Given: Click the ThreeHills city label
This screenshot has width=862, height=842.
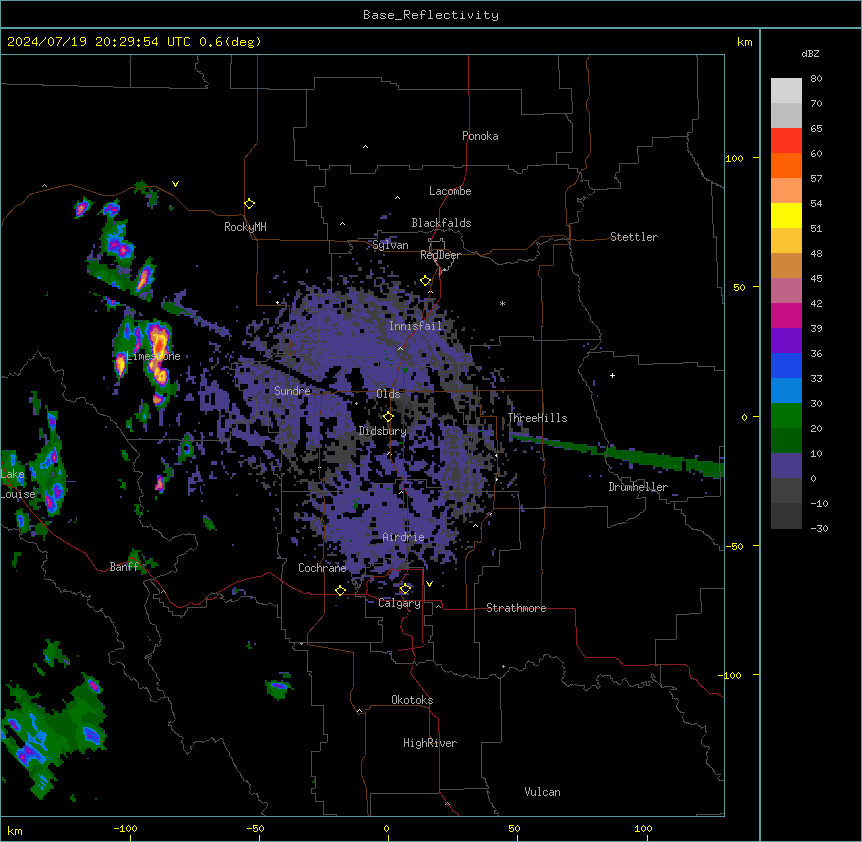Looking at the screenshot, I should pyautogui.click(x=537, y=418).
